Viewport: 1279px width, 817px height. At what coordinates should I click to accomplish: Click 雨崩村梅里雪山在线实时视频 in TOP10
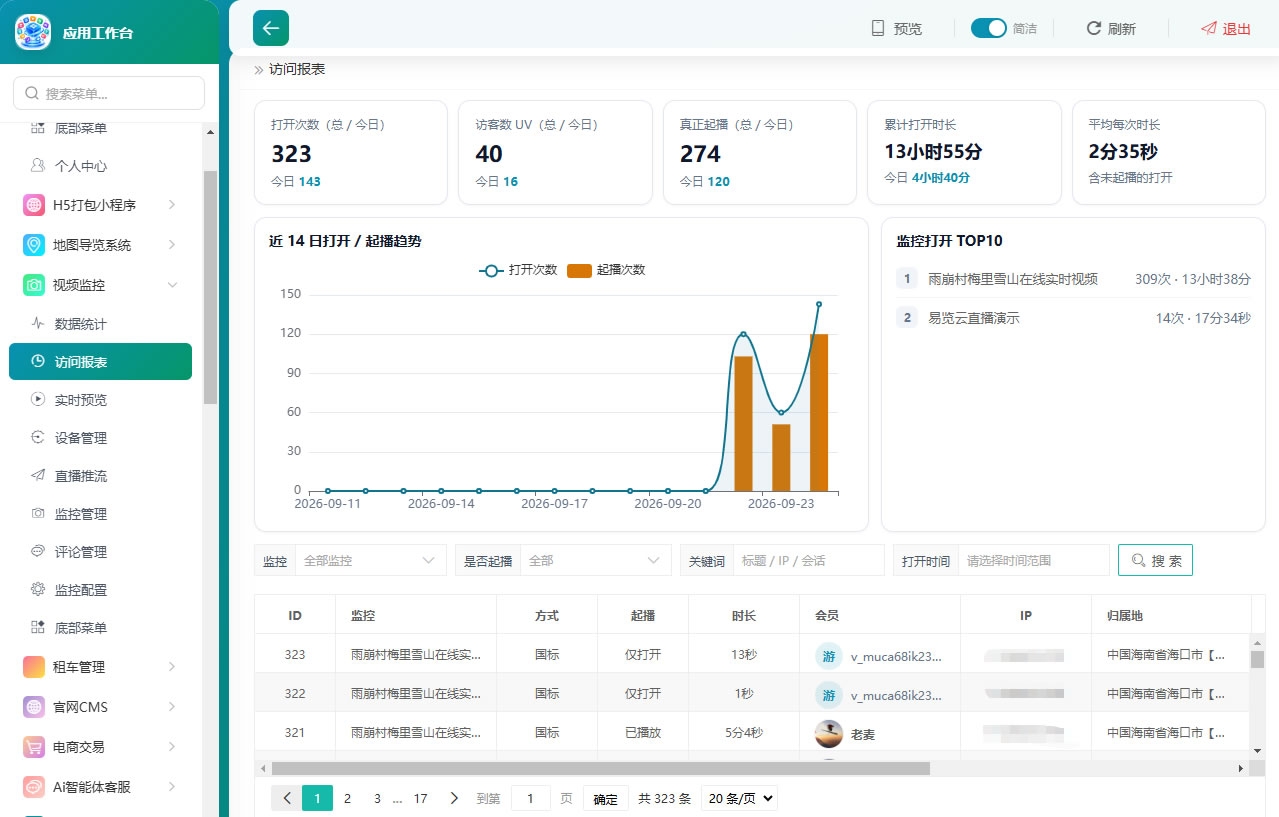tap(1012, 279)
